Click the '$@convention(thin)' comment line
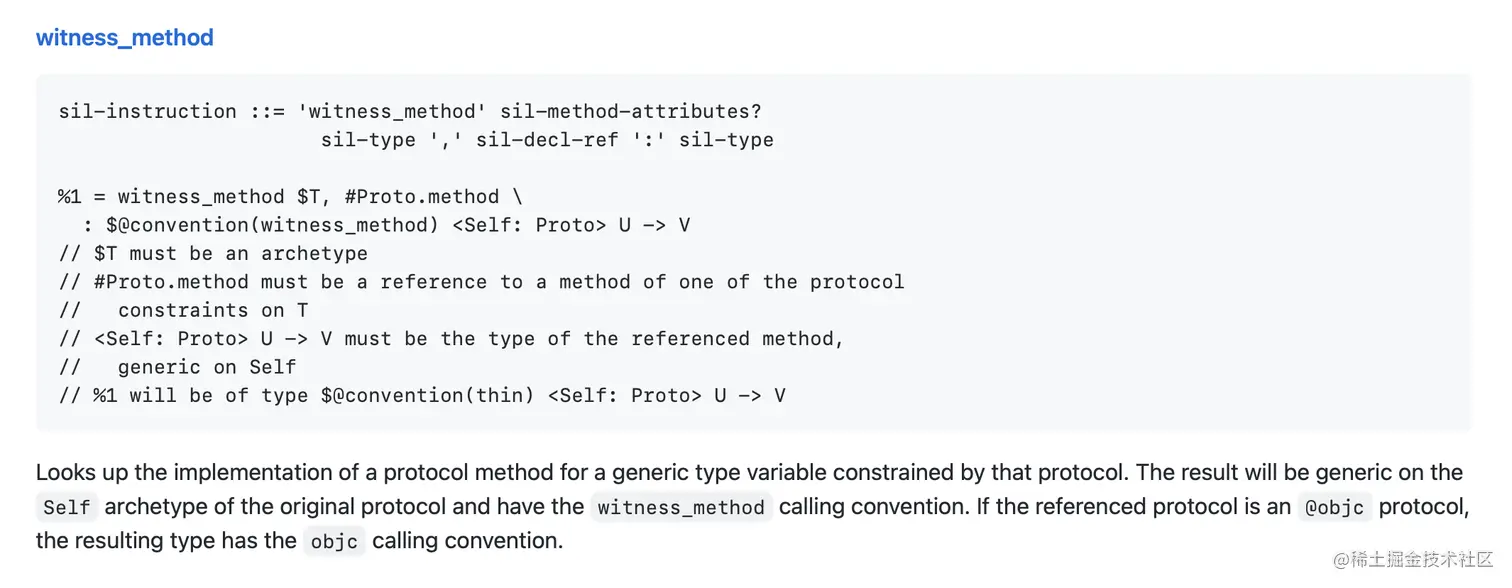Screen dimensions: 1512x588 tap(422, 395)
